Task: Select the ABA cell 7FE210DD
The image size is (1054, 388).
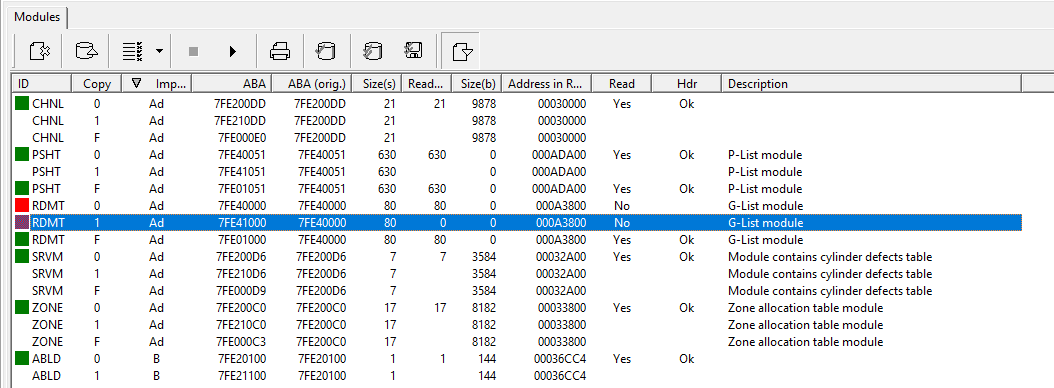Action: tap(240, 121)
